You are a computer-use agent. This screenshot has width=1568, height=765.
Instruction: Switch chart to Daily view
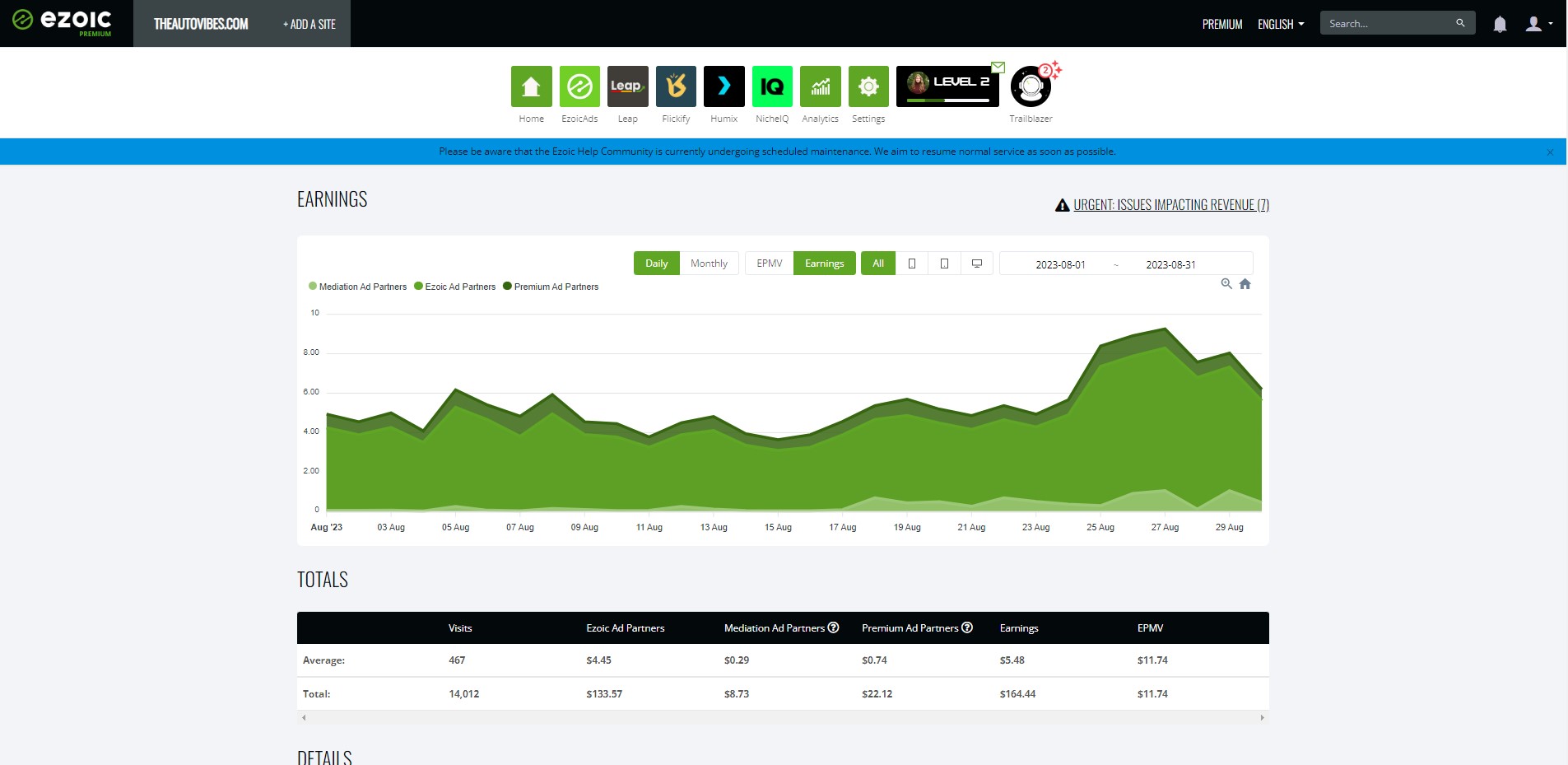click(657, 264)
